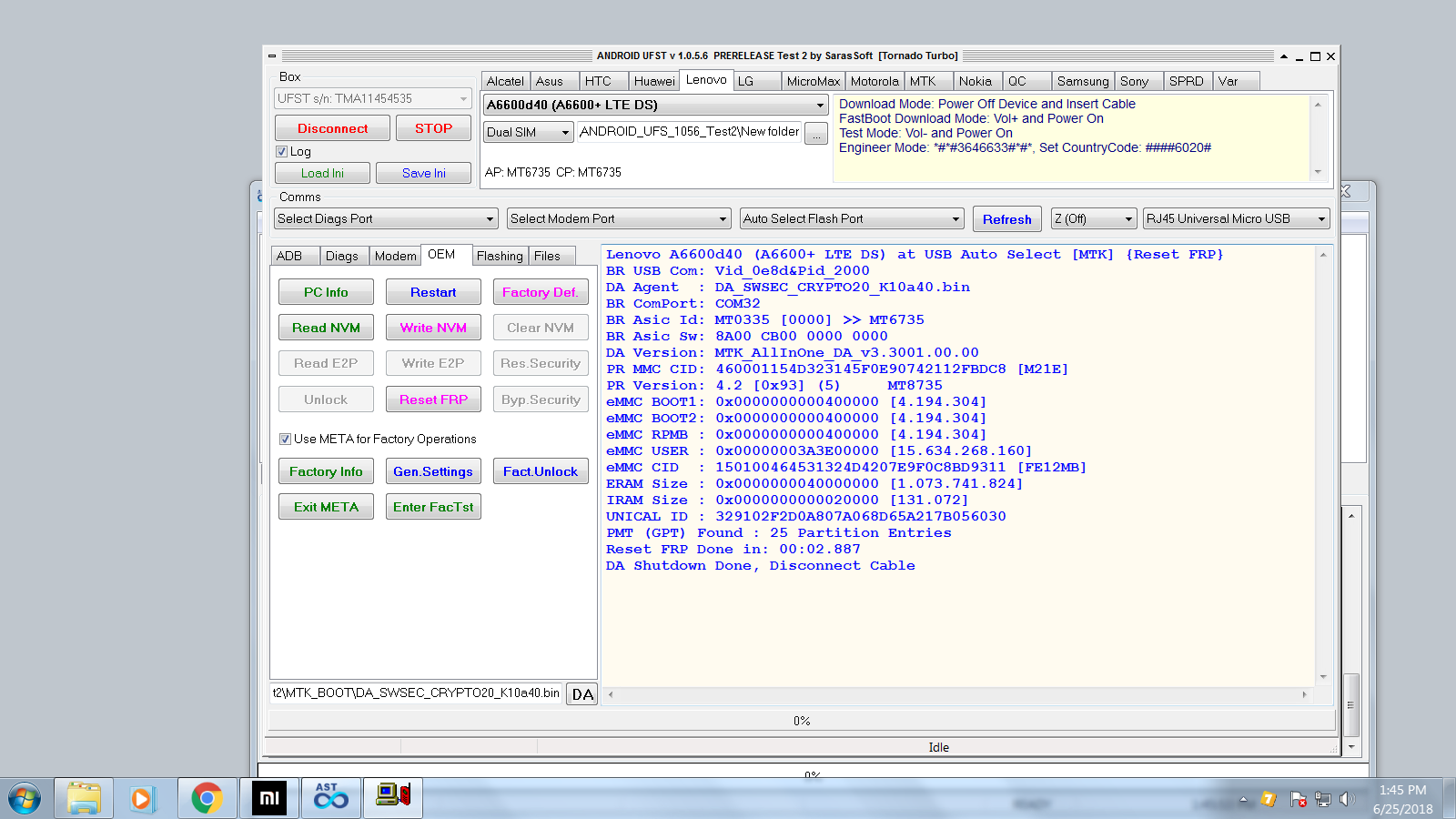Click the DA file path field

point(417,693)
